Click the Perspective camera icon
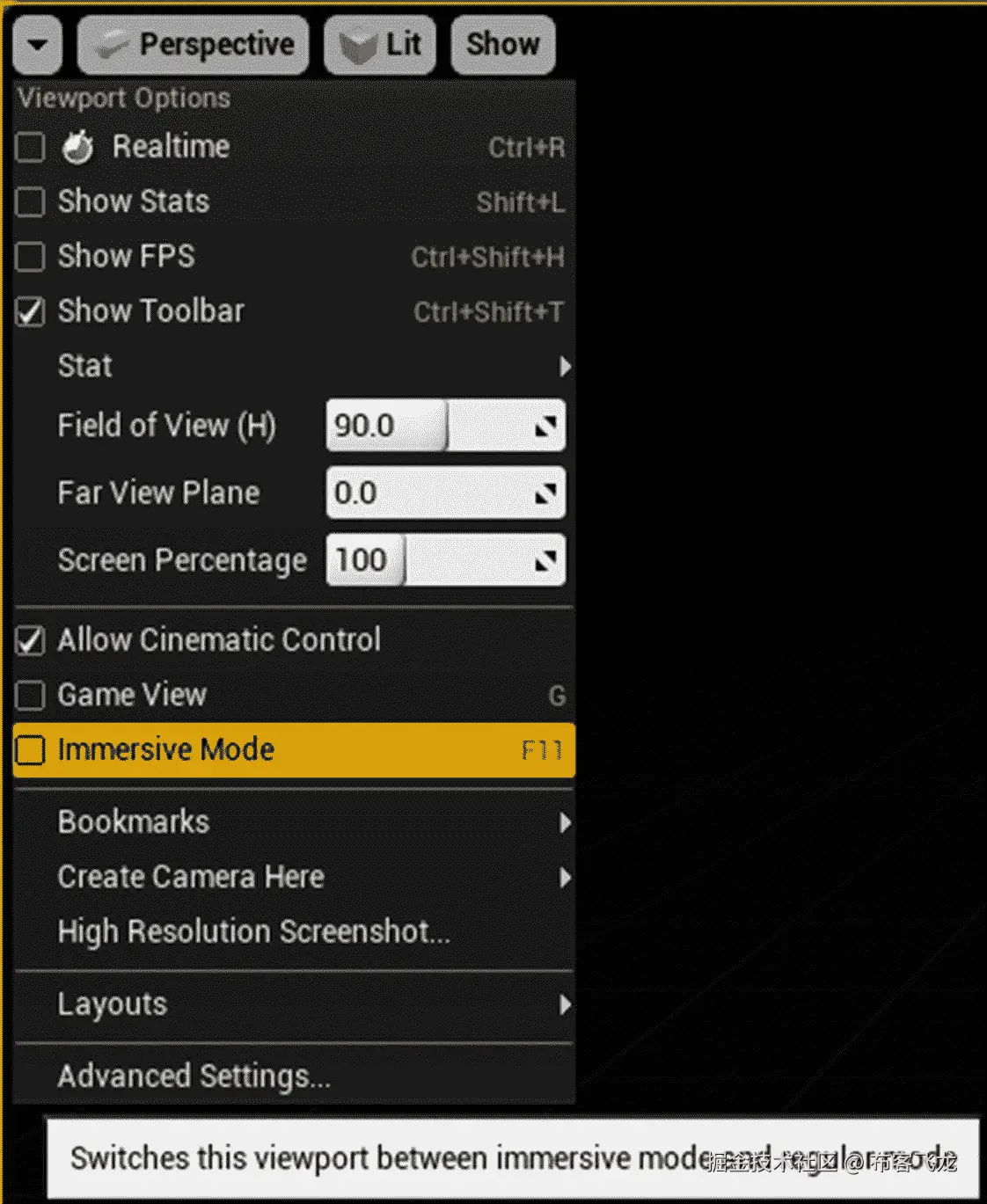 [113, 46]
